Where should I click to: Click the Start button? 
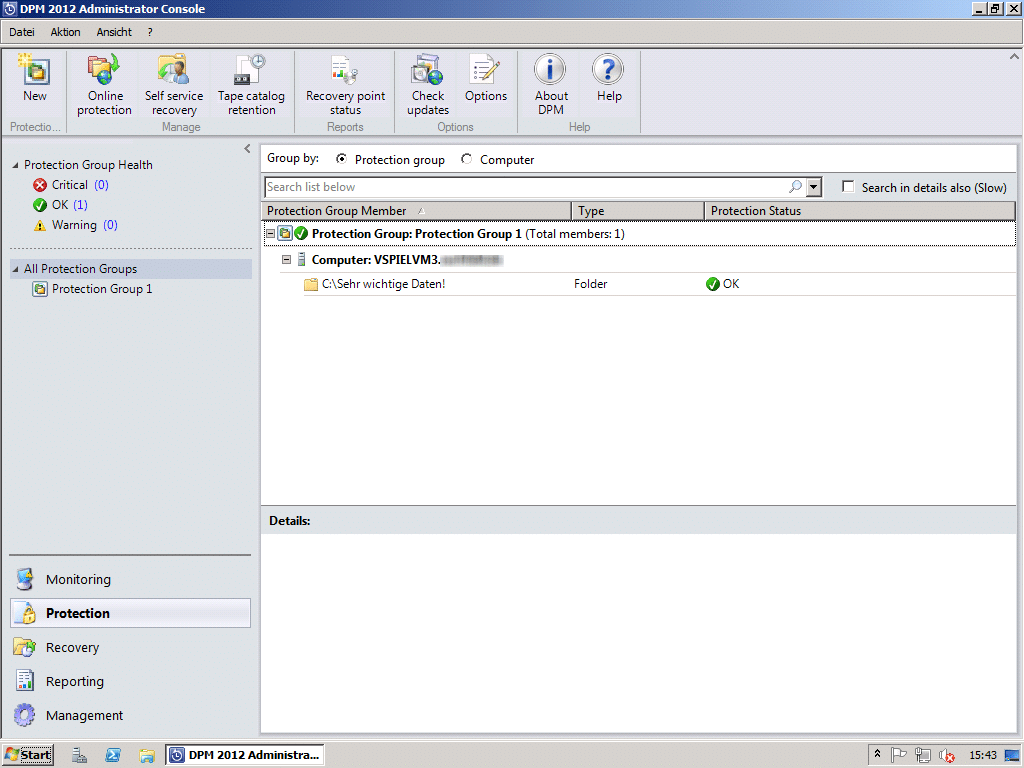27,755
